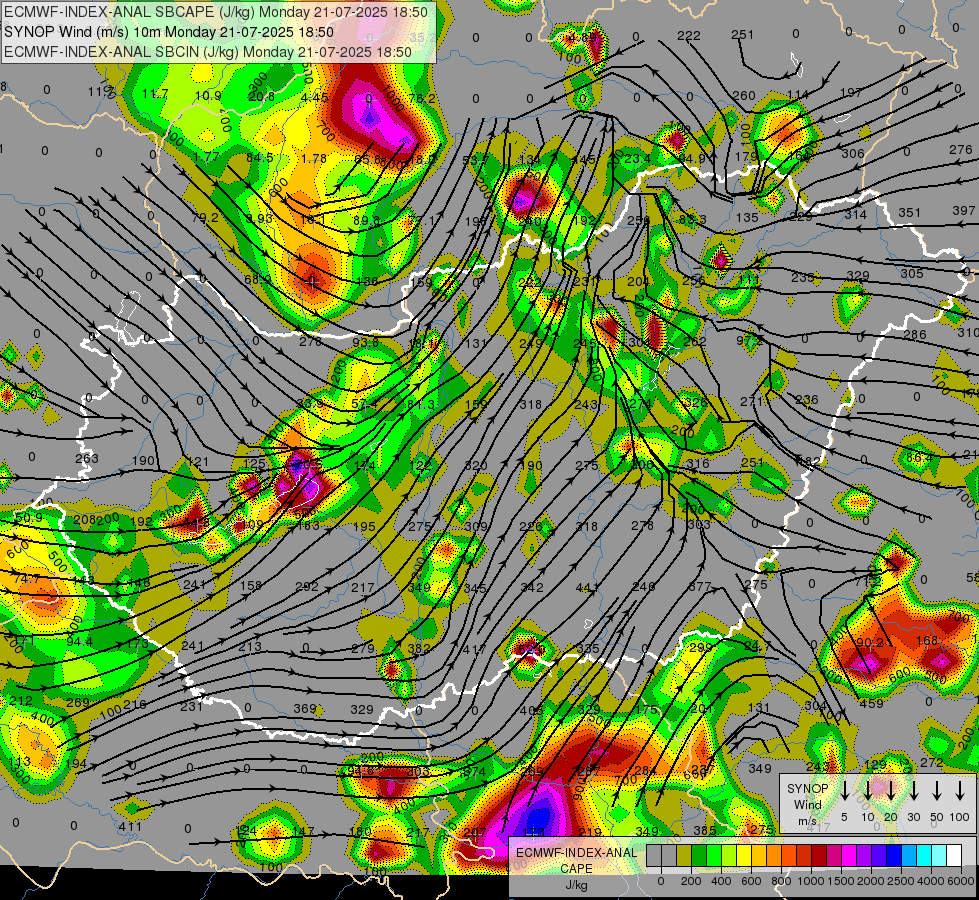Click the wind arrow above the 5 label
Image resolution: width=979 pixels, height=900 pixels.
[x=845, y=791]
